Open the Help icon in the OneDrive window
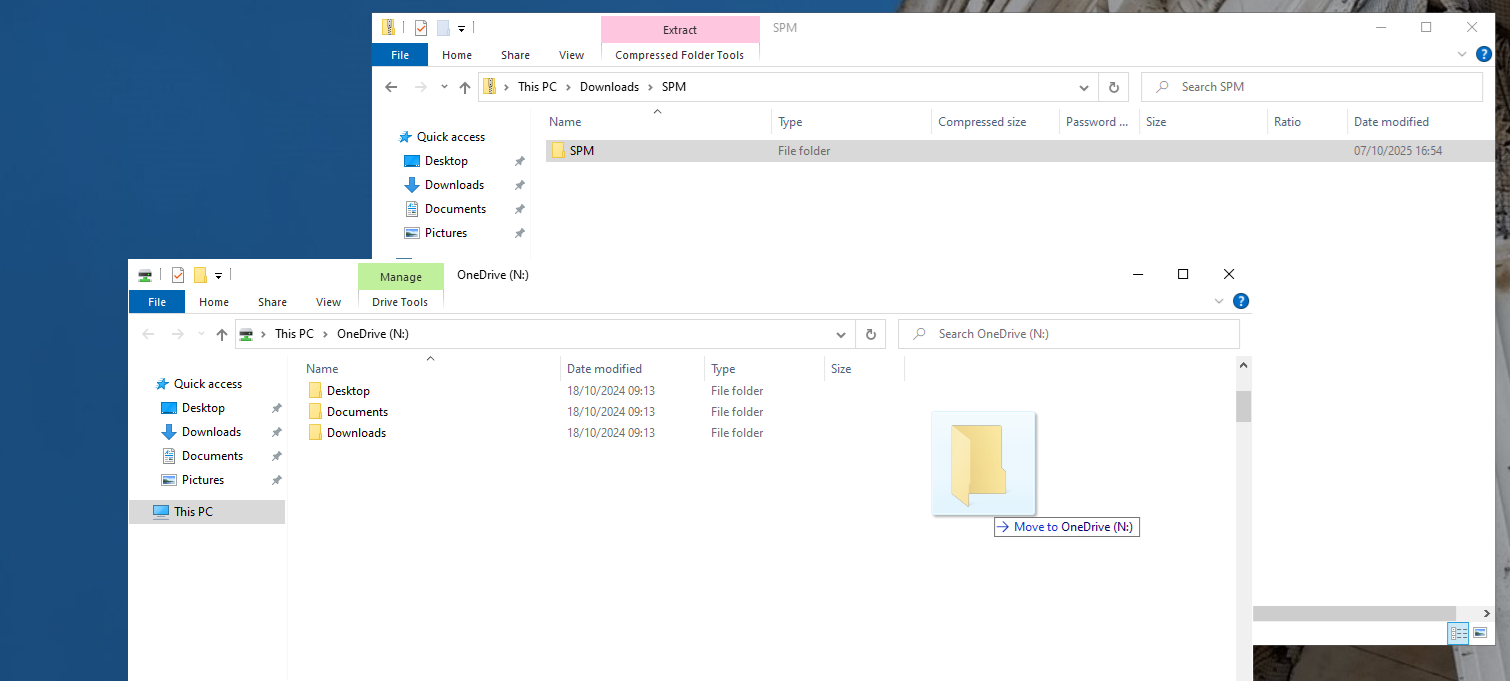 coord(1241,301)
